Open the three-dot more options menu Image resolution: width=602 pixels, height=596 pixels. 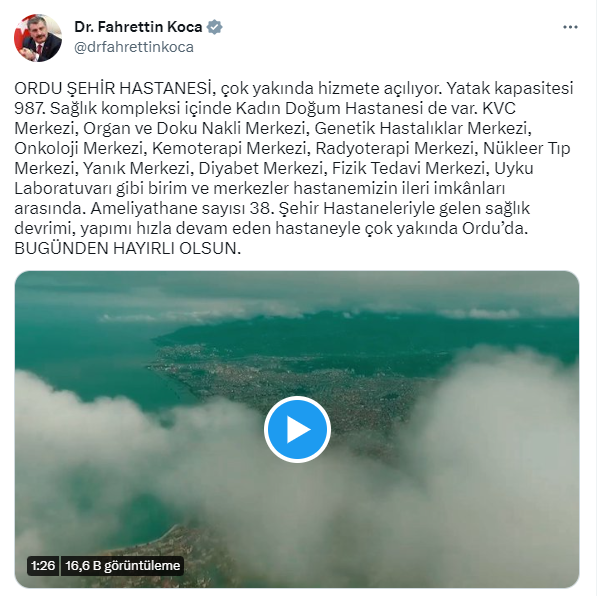point(570,27)
